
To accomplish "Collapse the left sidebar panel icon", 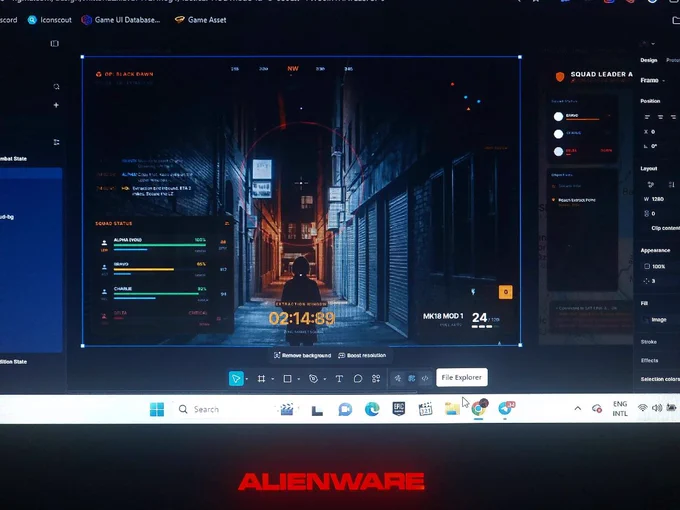I will coord(55,43).
